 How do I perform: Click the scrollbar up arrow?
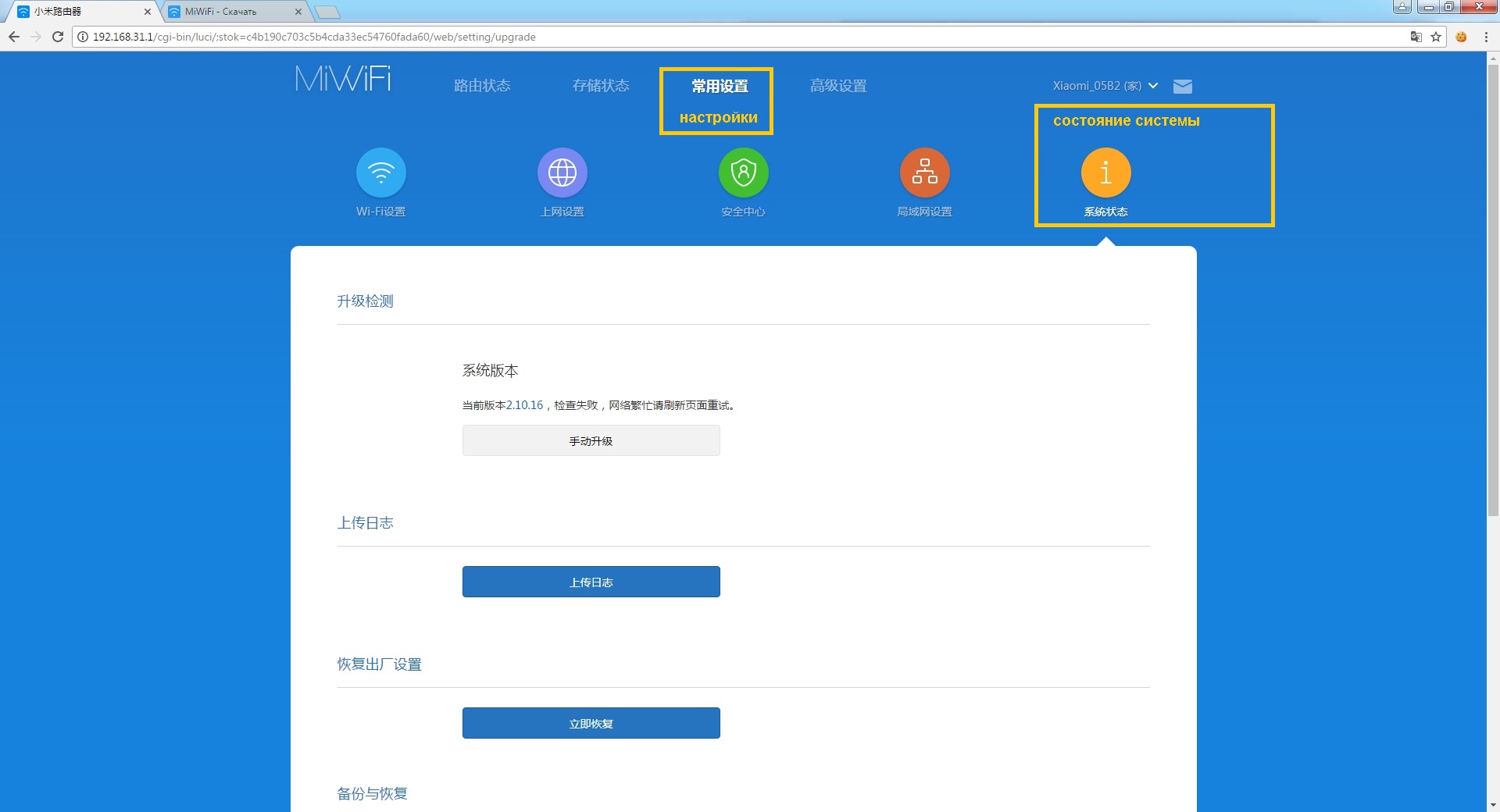pos(1493,59)
